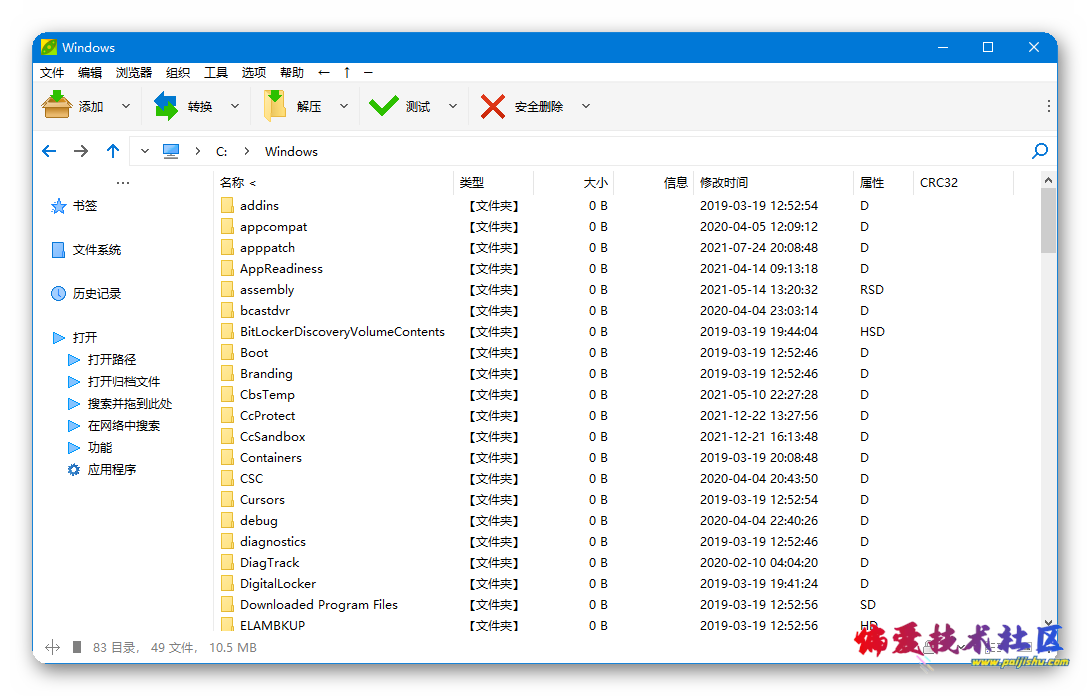Collapse the 打开 tree section
The width and height of the screenshot is (1090, 696).
click(x=58, y=338)
